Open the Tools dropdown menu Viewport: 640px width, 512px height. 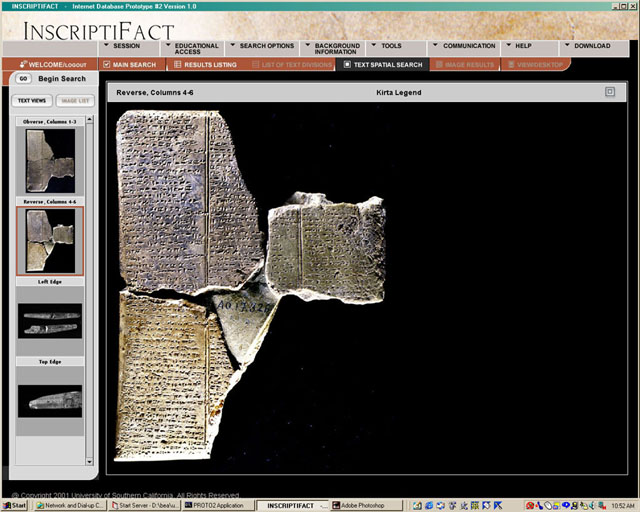click(397, 49)
